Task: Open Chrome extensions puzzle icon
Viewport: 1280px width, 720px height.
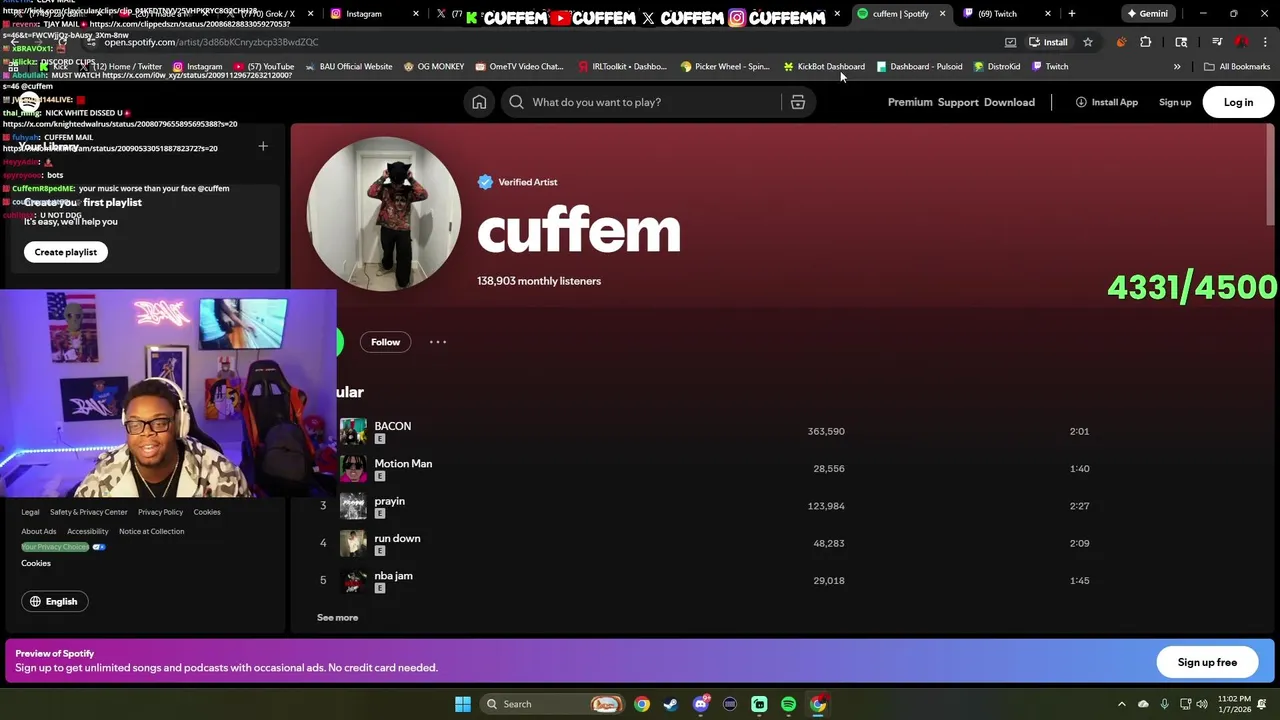Action: pos(1145,42)
